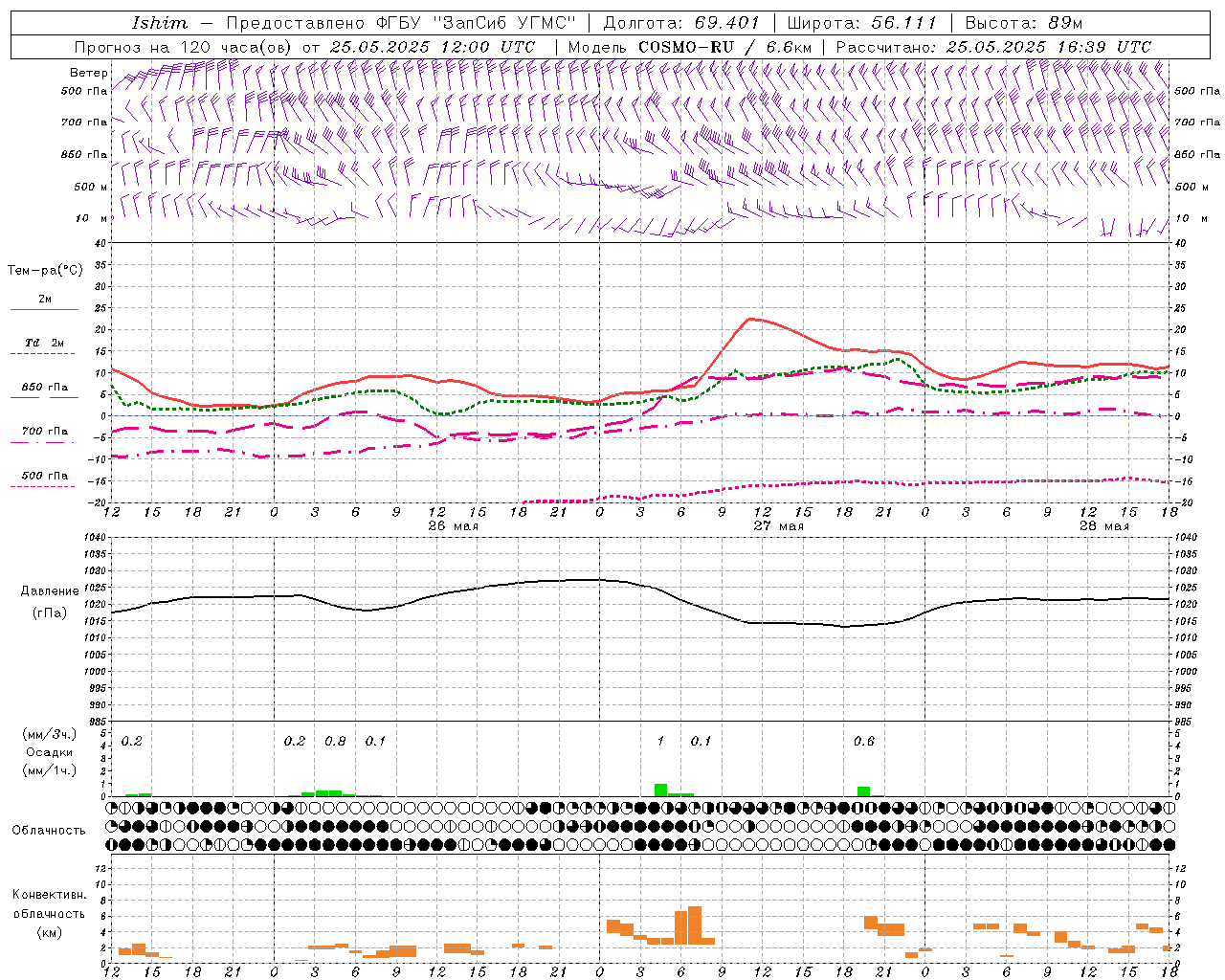Select the 0.6 precipitation amount value

[864, 742]
